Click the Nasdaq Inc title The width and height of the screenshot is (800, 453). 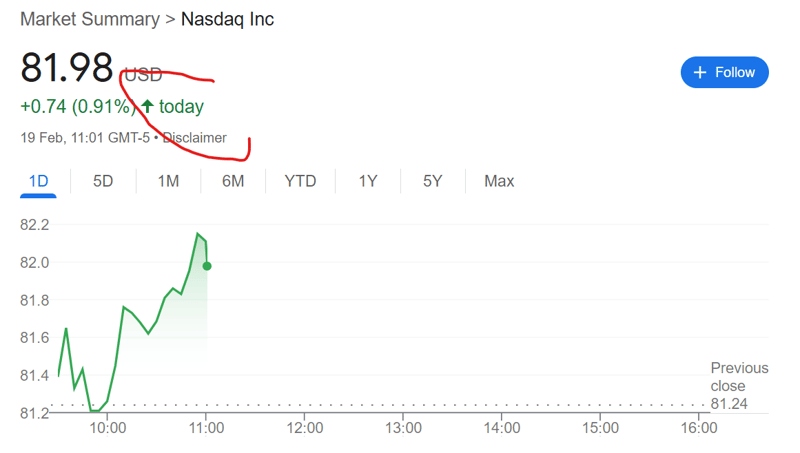click(227, 19)
